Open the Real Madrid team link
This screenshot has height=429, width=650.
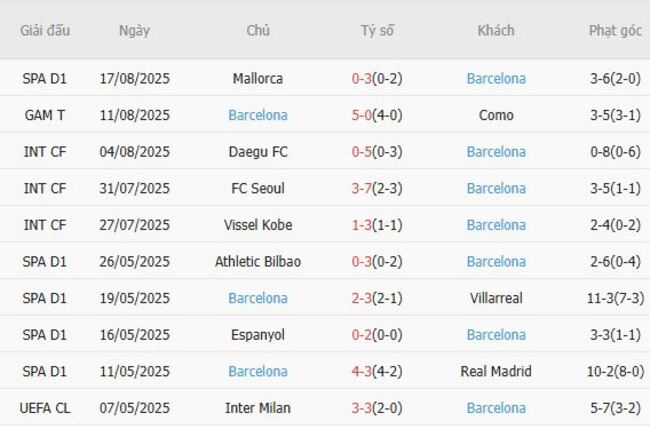click(496, 371)
